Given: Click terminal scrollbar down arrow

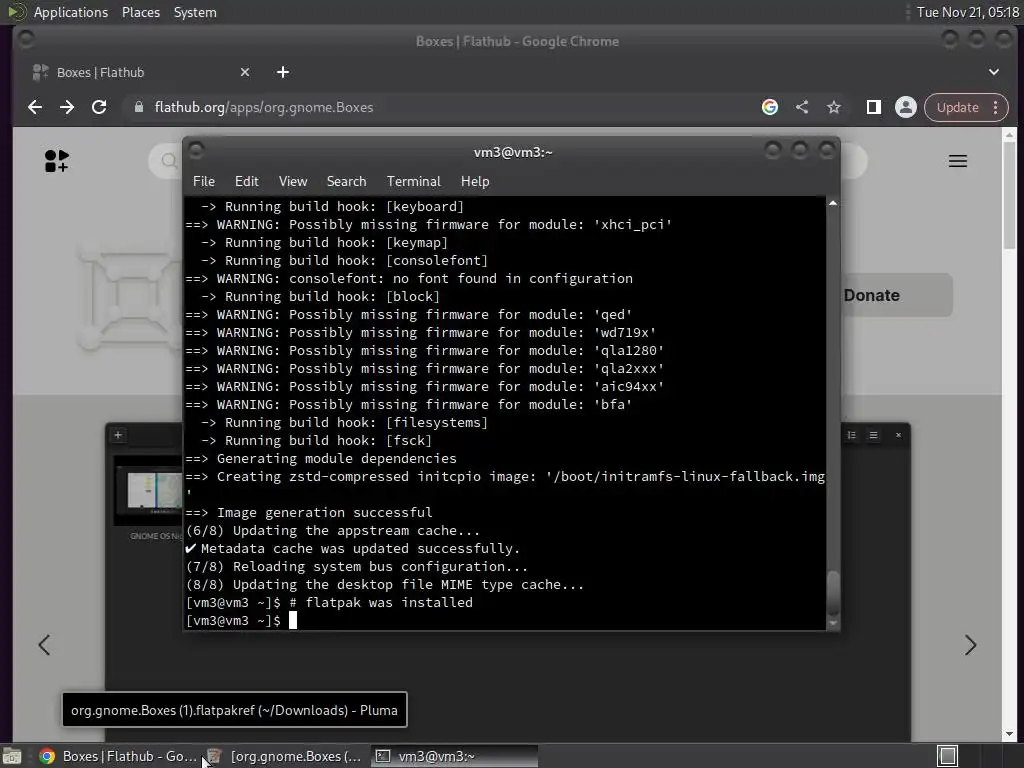Looking at the screenshot, I should [x=833, y=624].
